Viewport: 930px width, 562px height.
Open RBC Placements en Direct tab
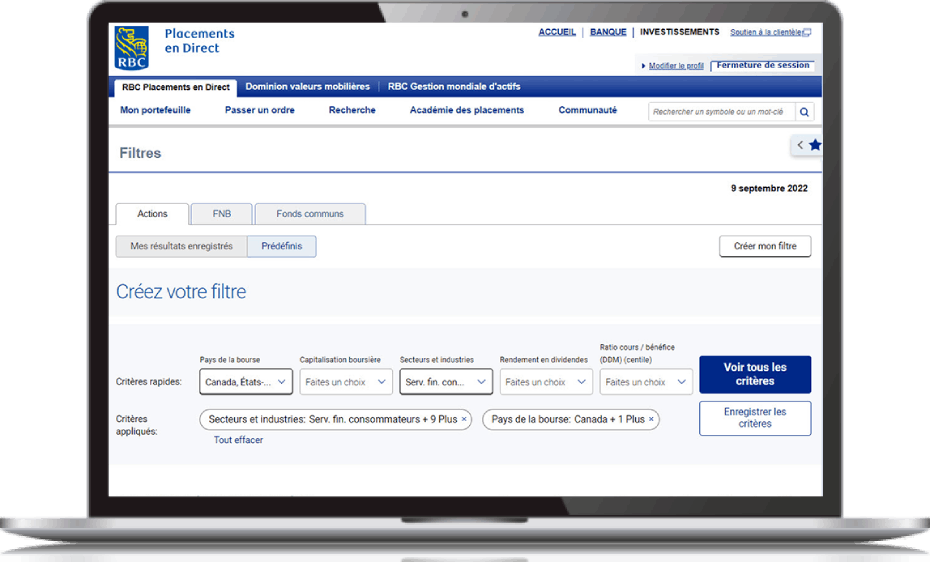point(176,87)
